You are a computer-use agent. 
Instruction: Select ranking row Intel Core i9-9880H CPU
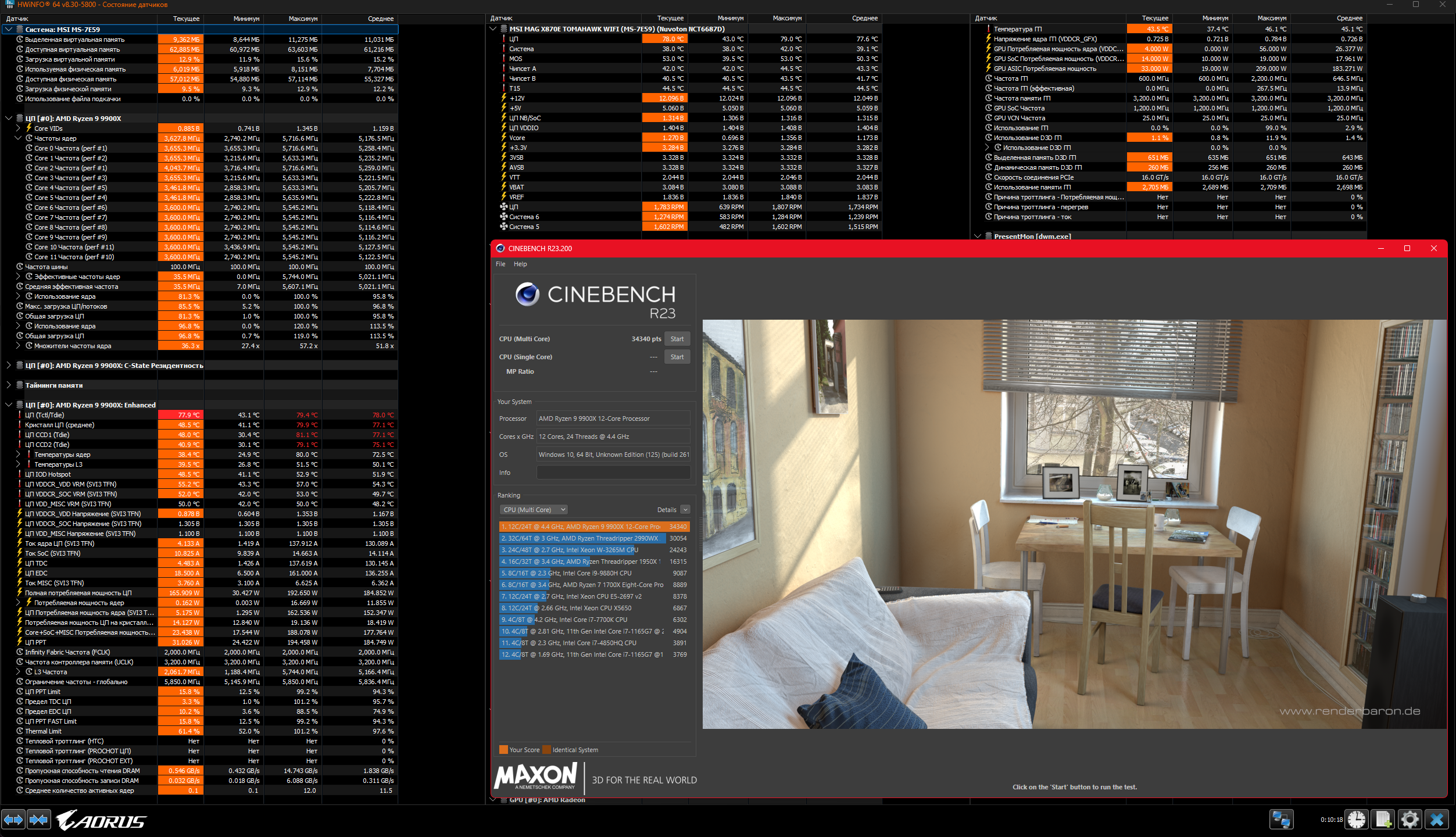594,573
